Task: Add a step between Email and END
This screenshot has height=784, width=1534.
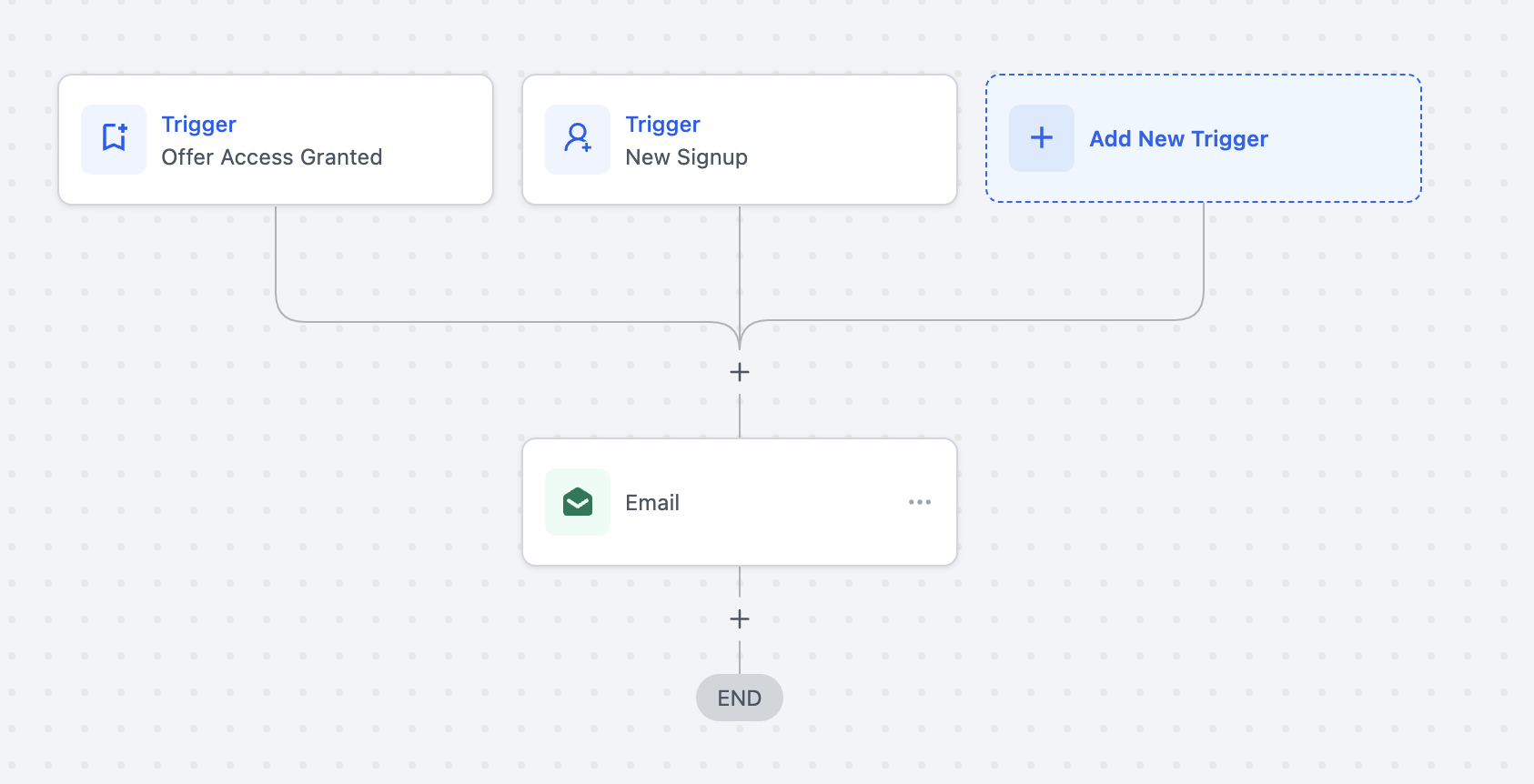Action: tap(740, 619)
